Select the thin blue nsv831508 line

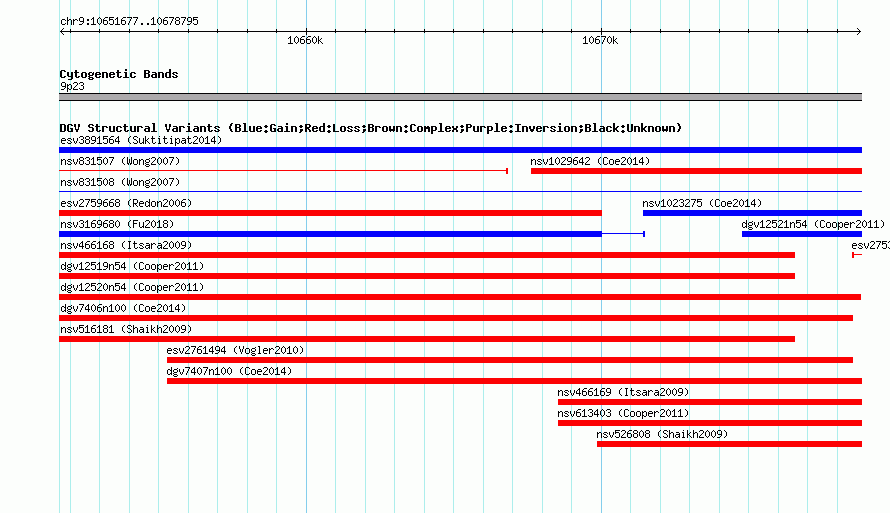(x=460, y=192)
